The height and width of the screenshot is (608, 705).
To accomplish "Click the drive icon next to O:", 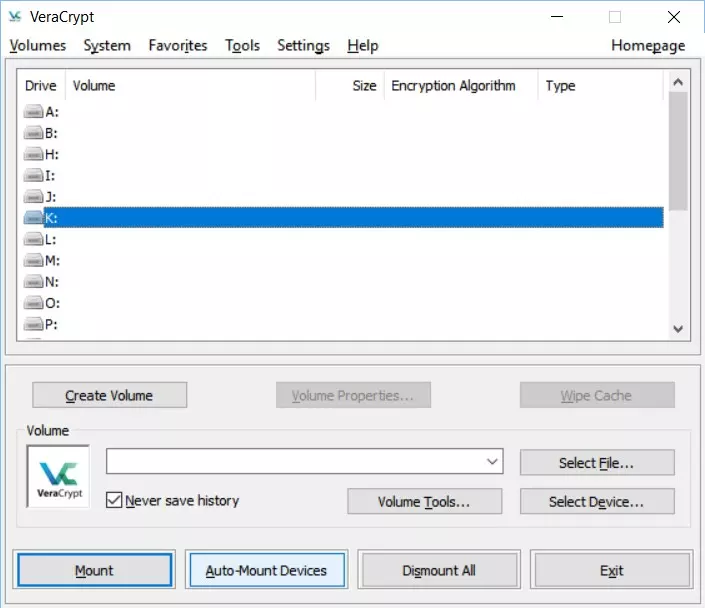I will [33, 303].
